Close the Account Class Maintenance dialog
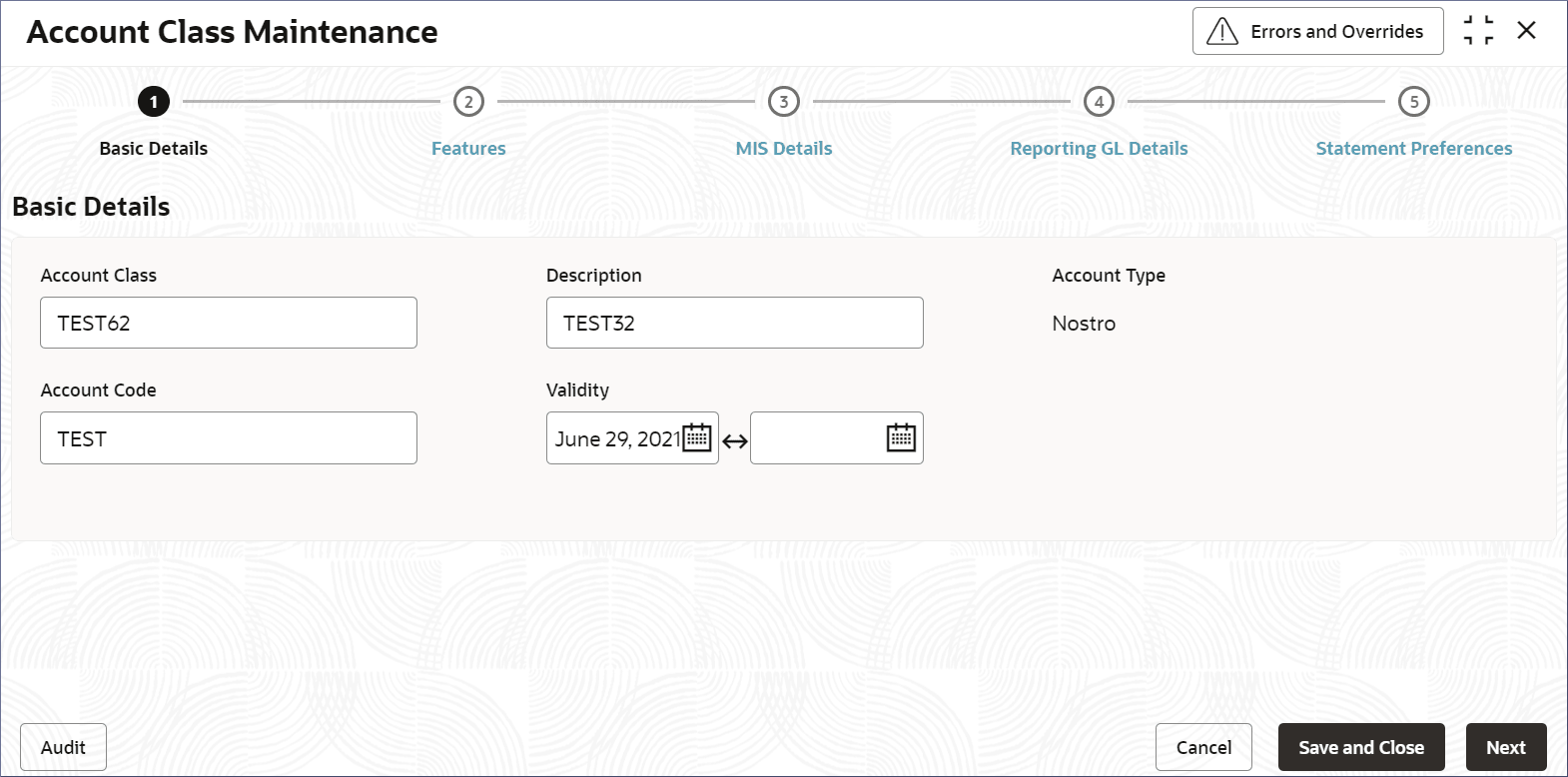 pyautogui.click(x=1526, y=30)
